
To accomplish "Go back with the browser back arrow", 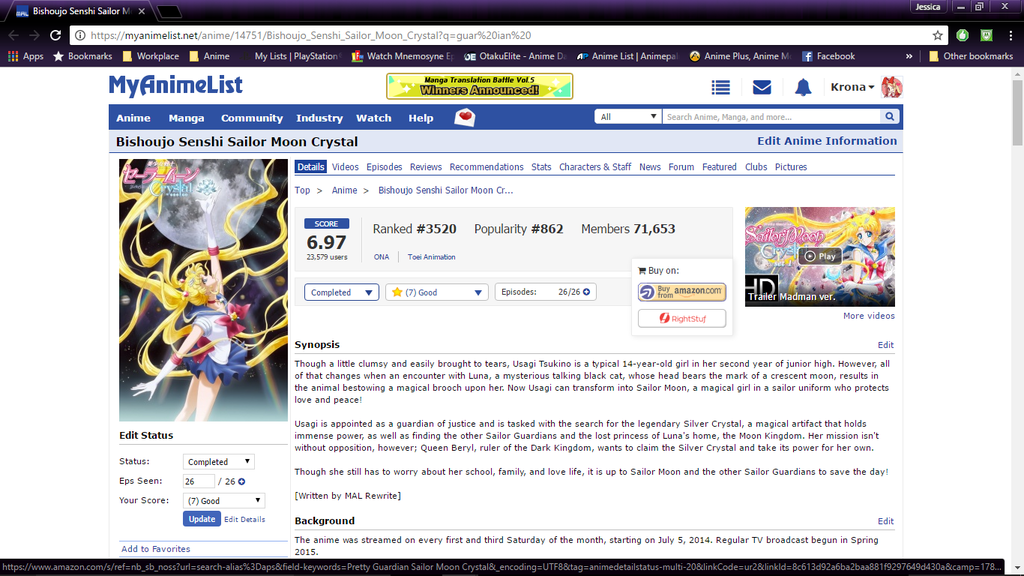I will 14,35.
